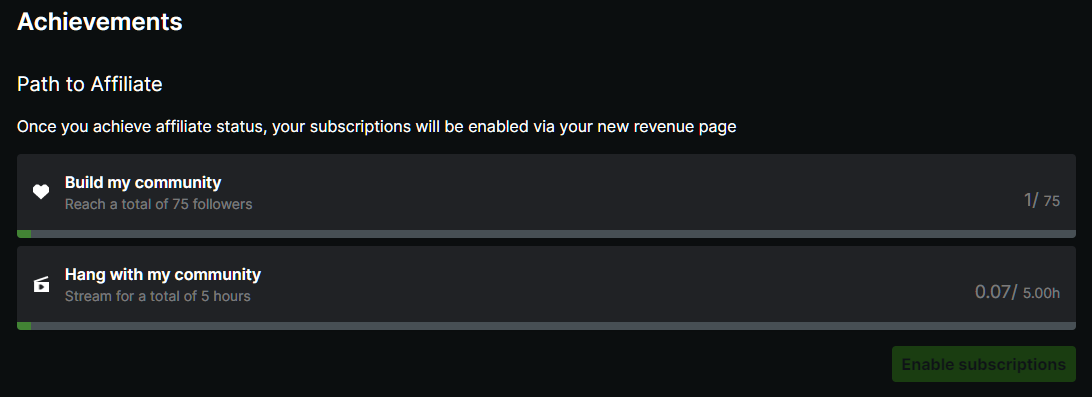
Task: Click the Achievements heading
Action: point(100,22)
